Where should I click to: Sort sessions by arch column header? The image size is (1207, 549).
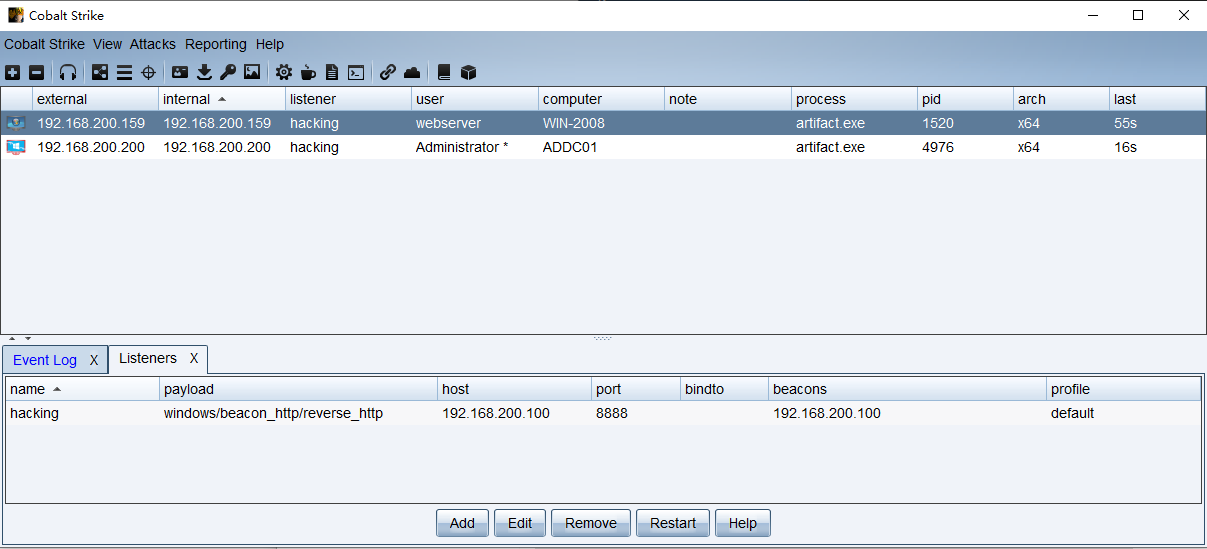1061,99
